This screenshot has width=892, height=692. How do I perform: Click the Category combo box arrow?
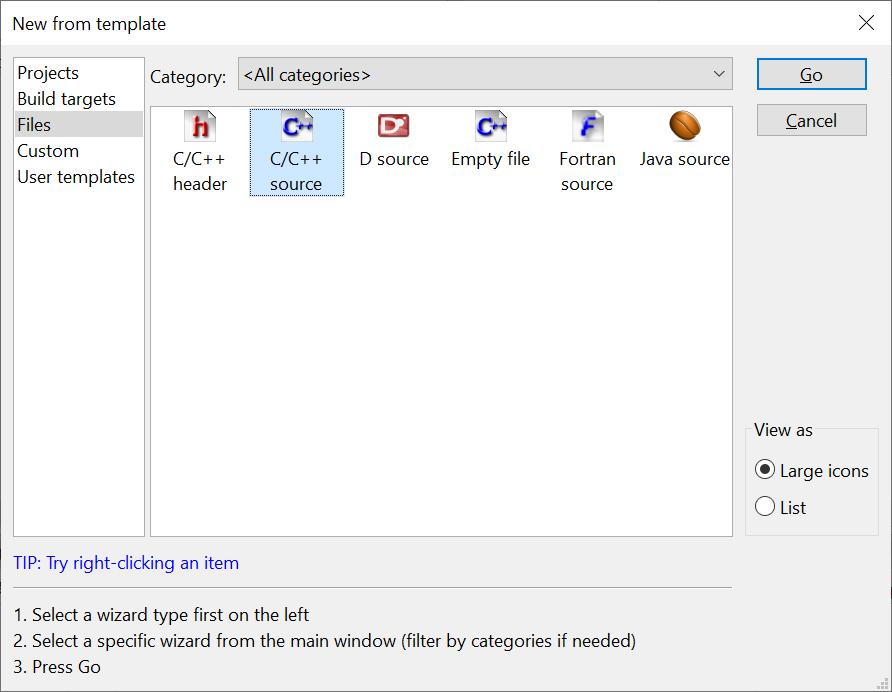(718, 75)
